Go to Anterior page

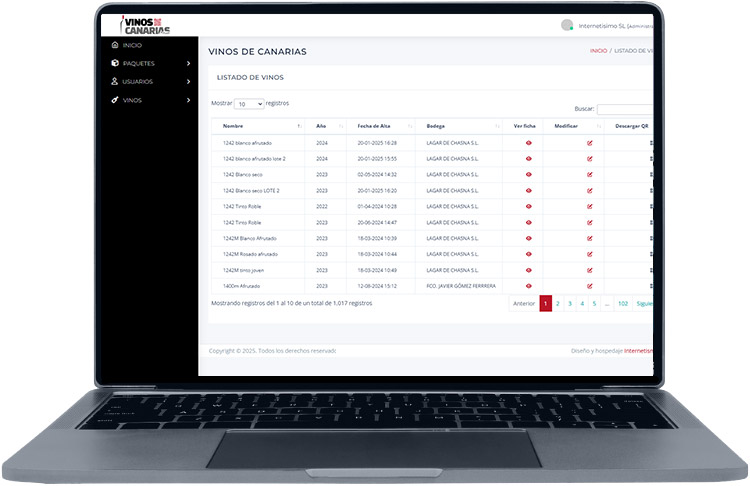click(x=524, y=304)
